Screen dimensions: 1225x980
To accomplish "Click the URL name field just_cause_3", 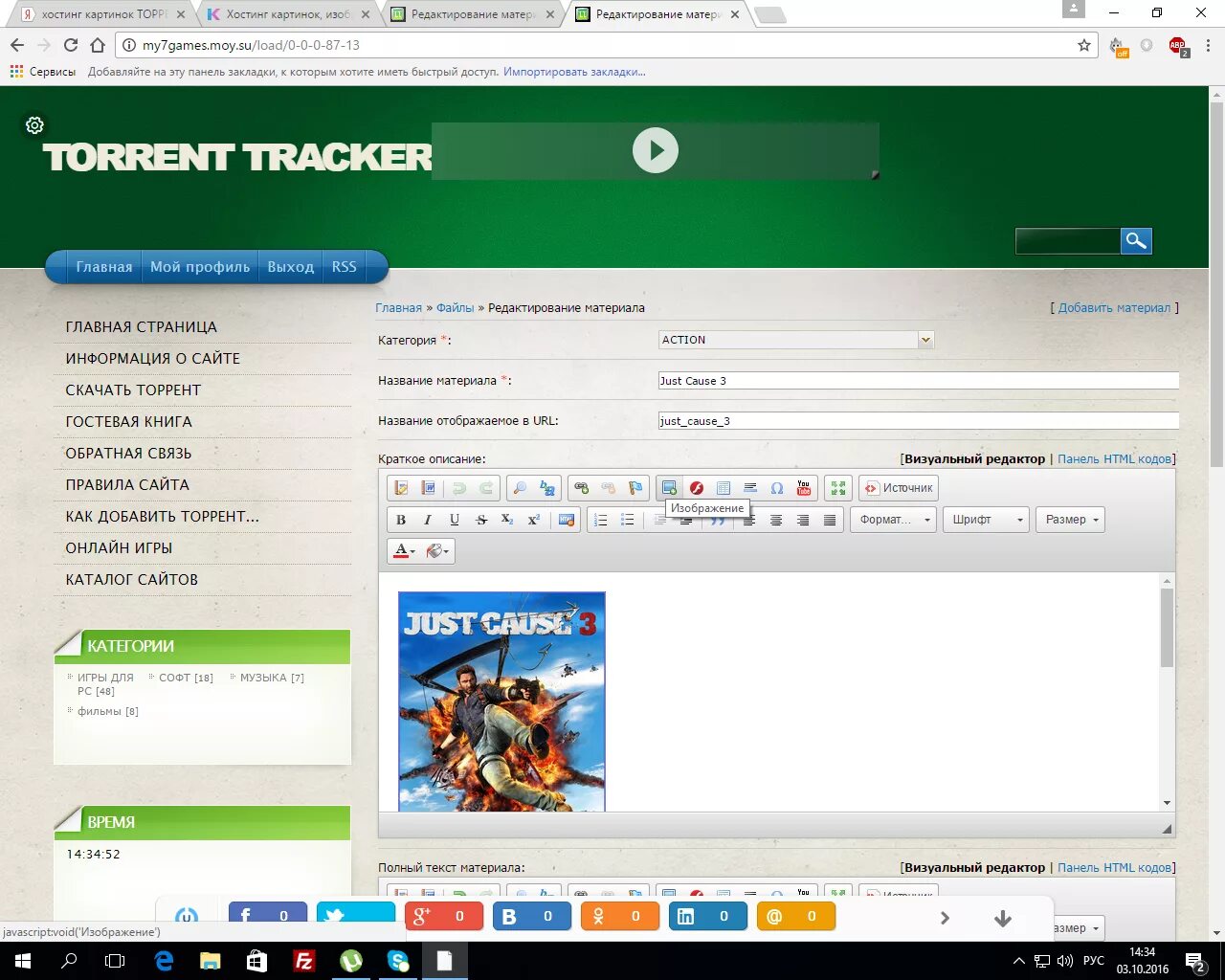I will pos(919,420).
